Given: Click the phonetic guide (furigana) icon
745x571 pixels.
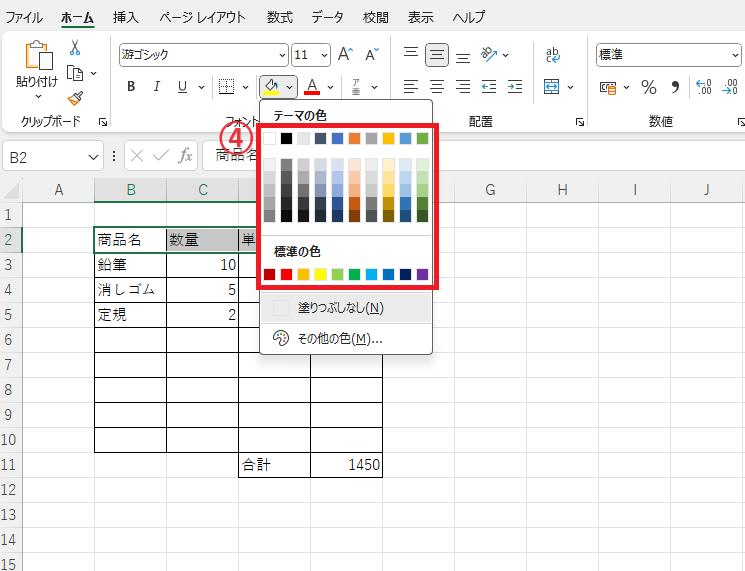Looking at the screenshot, I should tap(356, 86).
